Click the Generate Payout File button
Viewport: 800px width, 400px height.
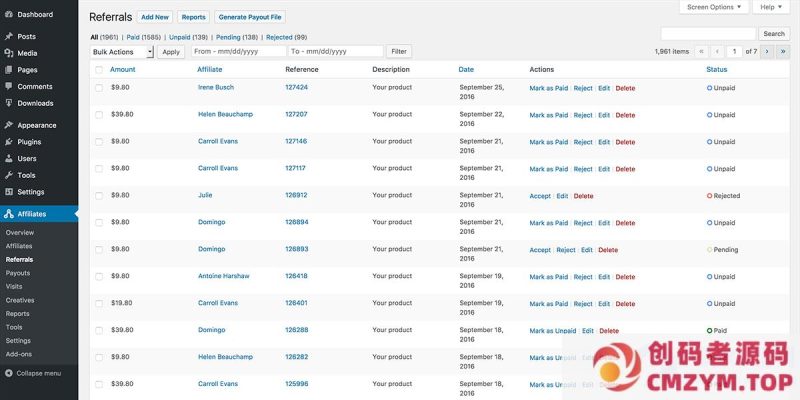pyautogui.click(x=251, y=17)
